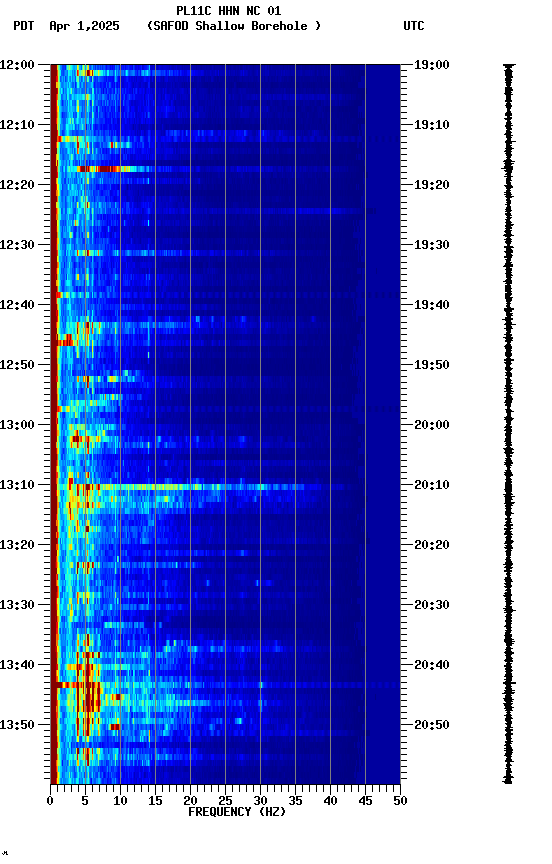
Task: Click the 25 Hz frequency axis label
Action: click(x=225, y=801)
